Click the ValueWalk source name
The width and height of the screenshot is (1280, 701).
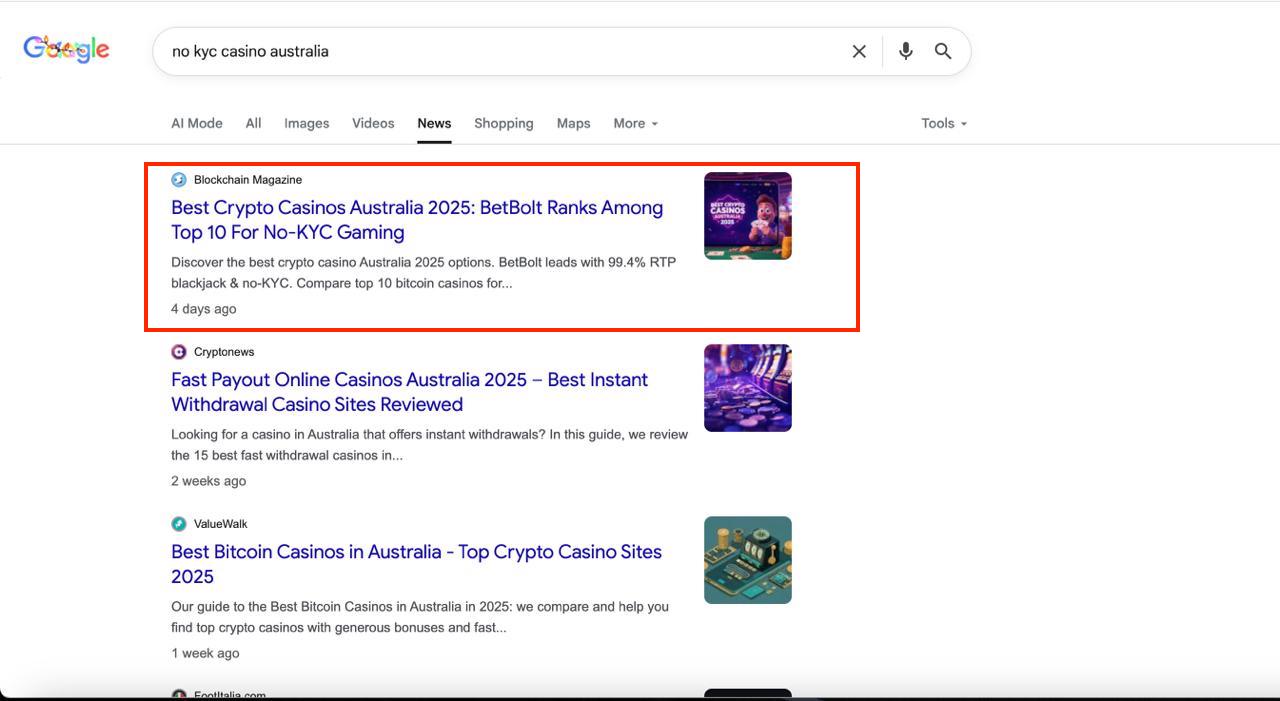pos(221,524)
